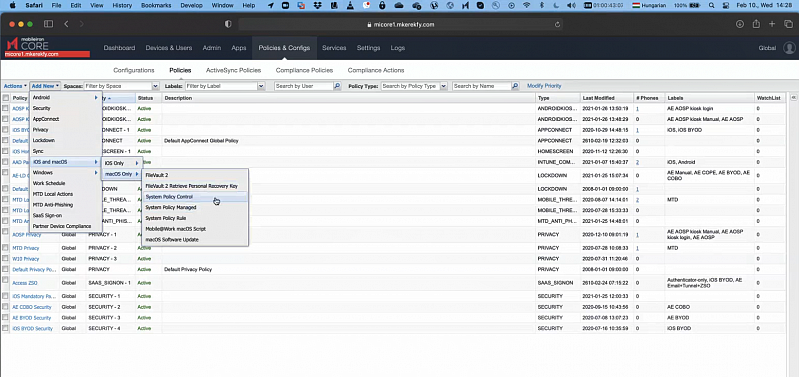This screenshot has height=377, width=799.
Task: Select Mobile@Work macOS Script menu item
Action: [x=195, y=229]
